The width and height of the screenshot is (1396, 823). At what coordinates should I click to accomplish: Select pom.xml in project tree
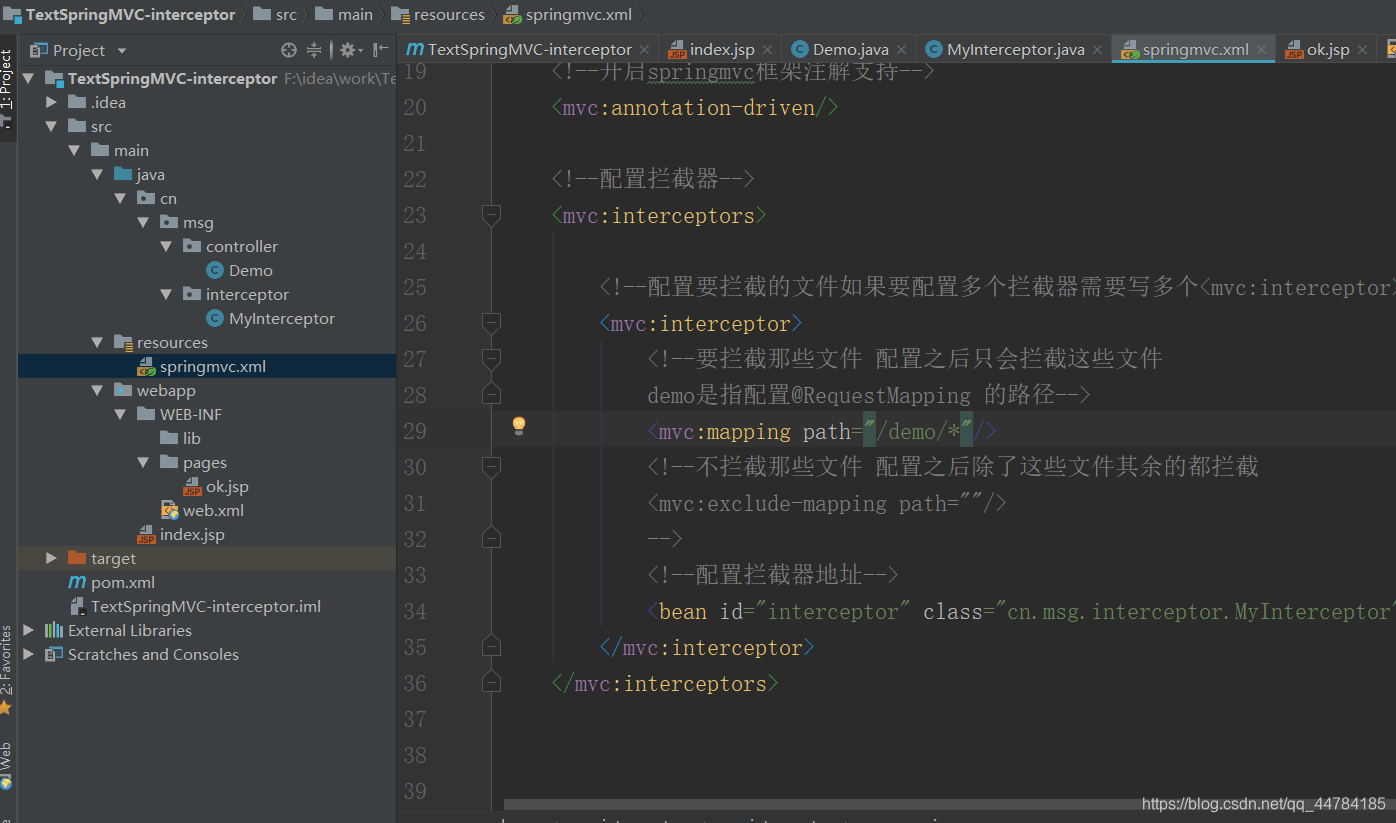(x=123, y=582)
